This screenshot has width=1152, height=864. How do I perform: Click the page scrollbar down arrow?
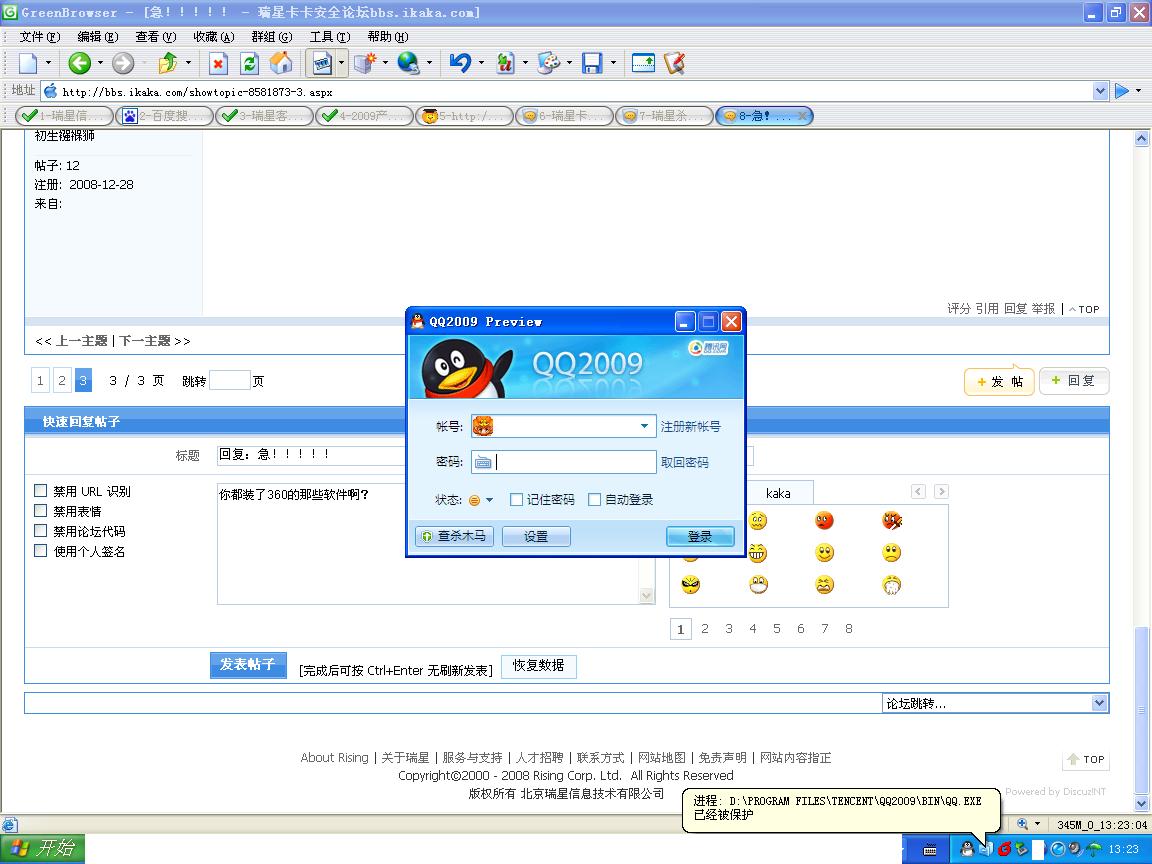point(1141,804)
